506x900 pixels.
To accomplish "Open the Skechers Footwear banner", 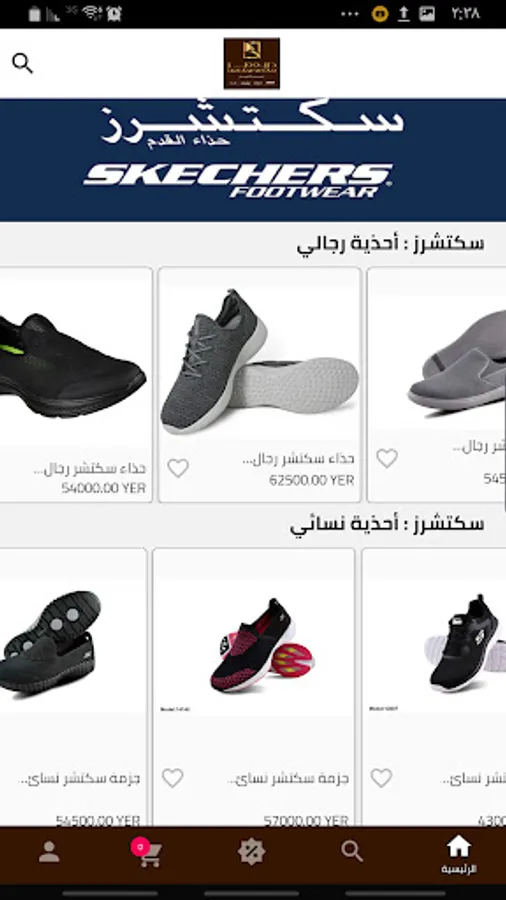I will [x=253, y=160].
